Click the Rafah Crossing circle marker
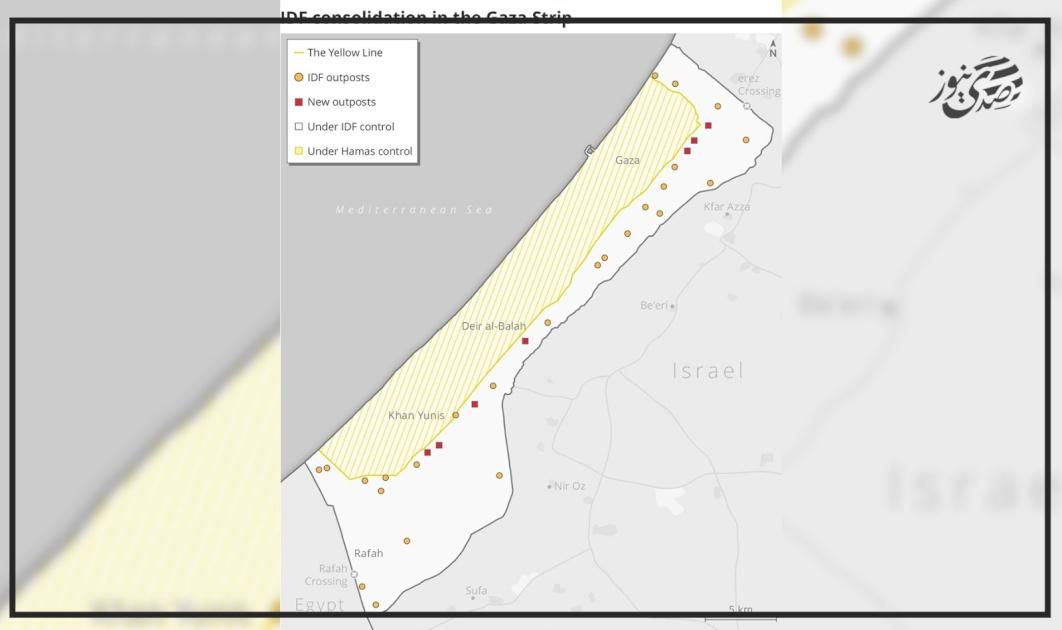 tap(354, 574)
